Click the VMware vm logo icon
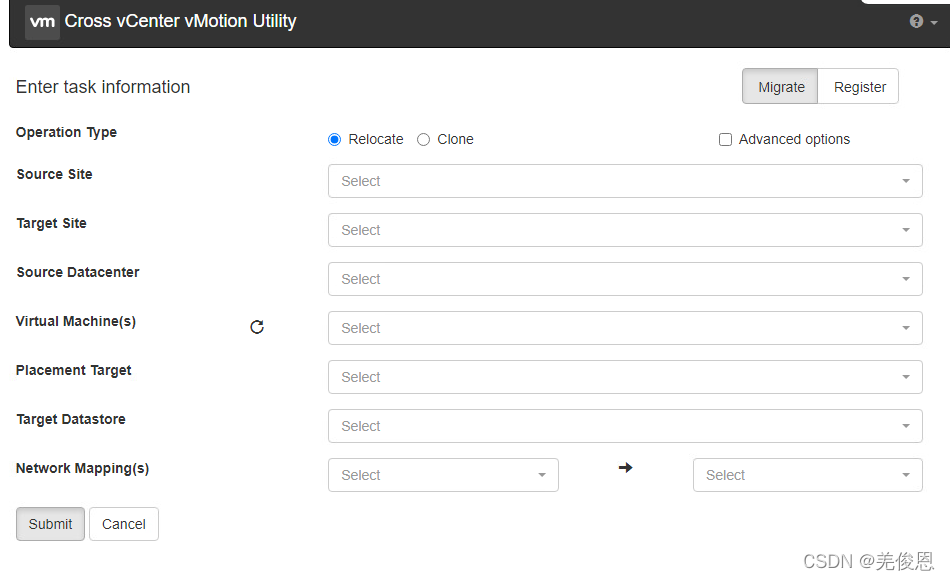950x580 pixels. pyautogui.click(x=42, y=22)
